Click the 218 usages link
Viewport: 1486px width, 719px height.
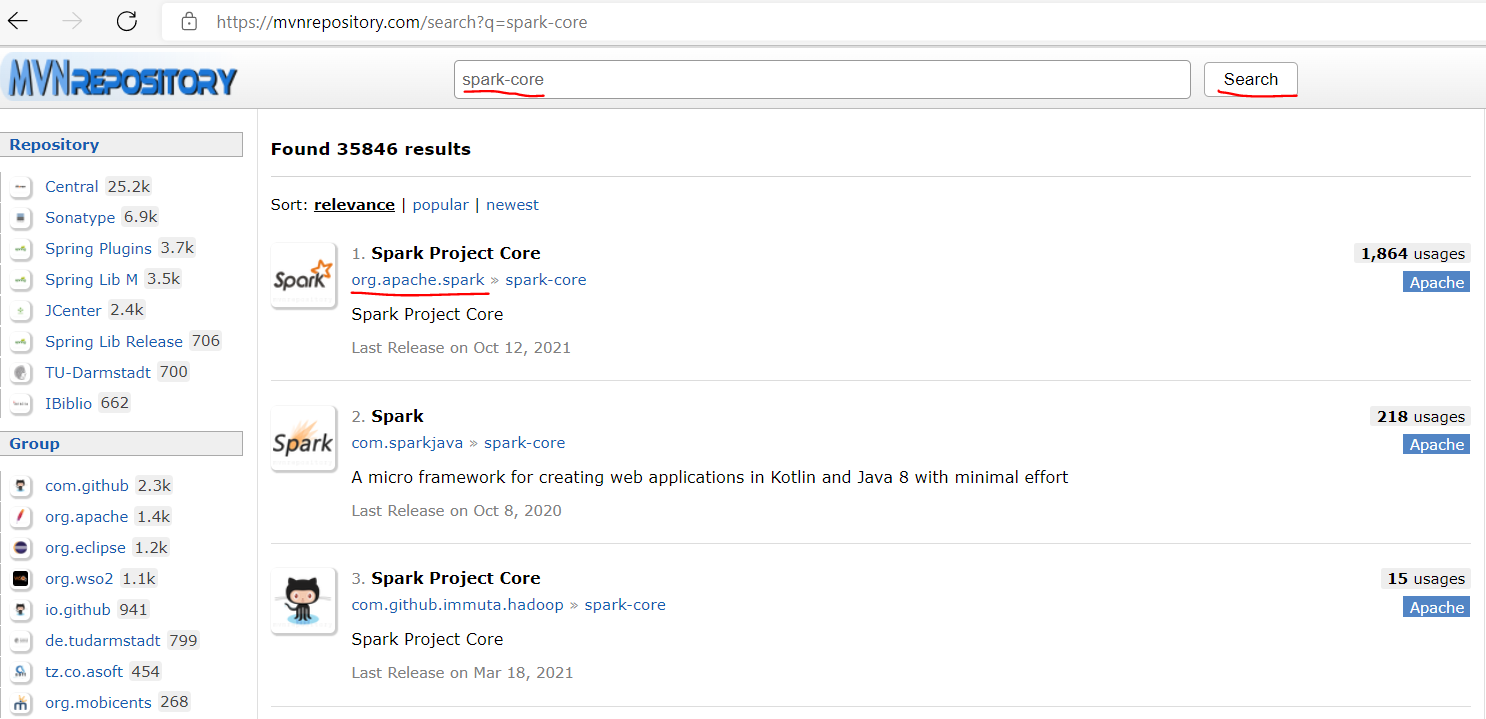pyautogui.click(x=1420, y=417)
